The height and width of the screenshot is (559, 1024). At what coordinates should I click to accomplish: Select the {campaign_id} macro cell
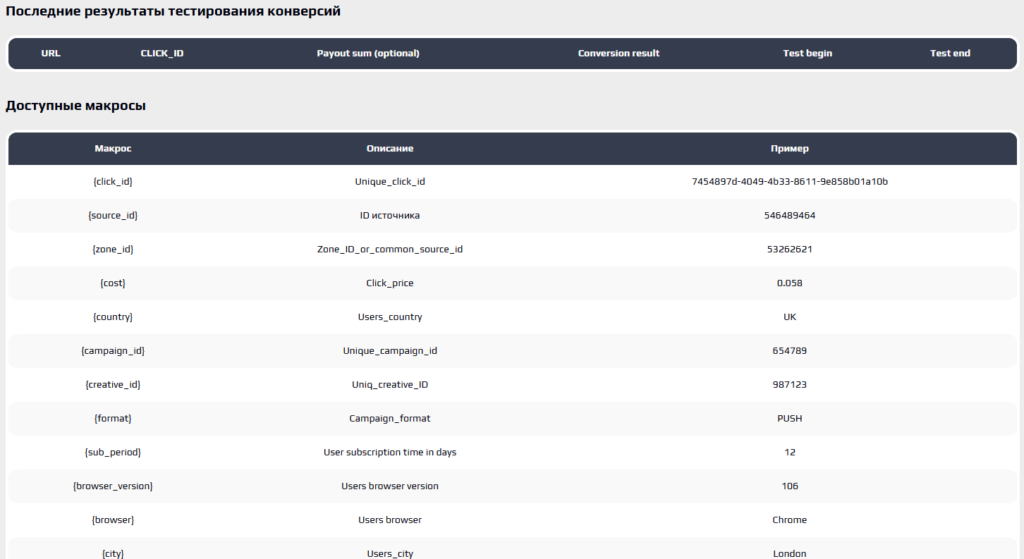coord(113,351)
